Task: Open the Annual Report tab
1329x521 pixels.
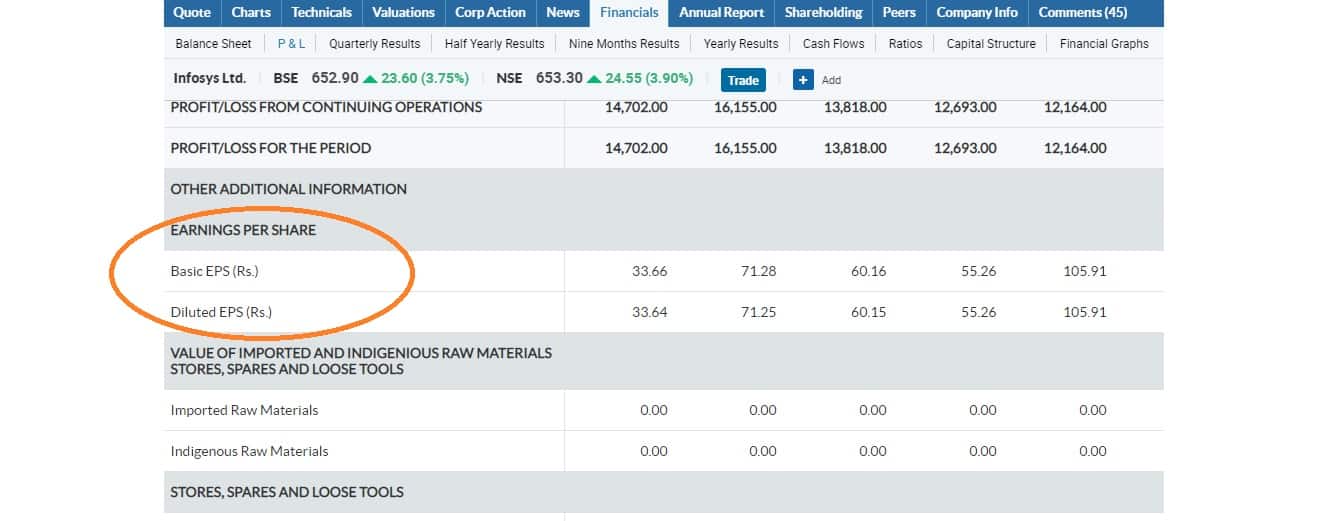Action: 721,13
